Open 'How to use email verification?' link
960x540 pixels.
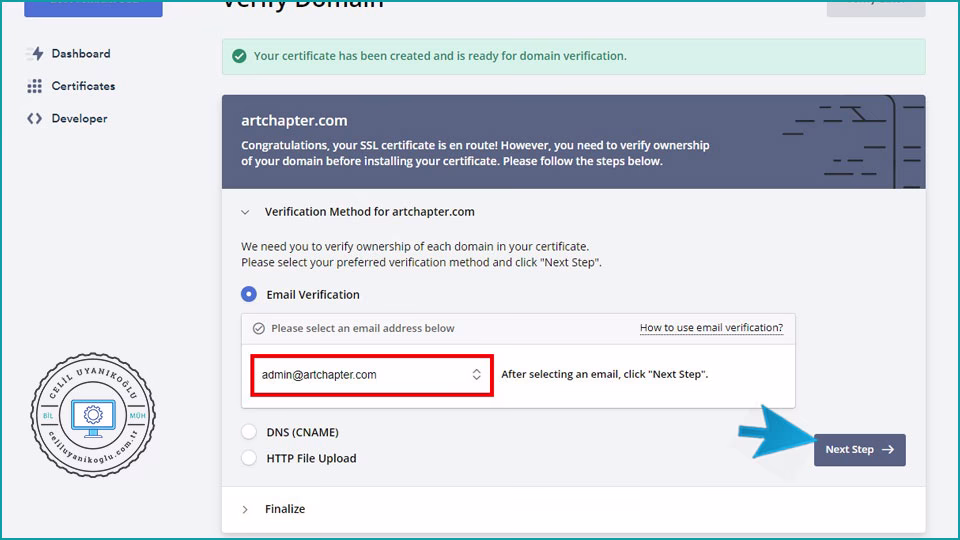tap(711, 328)
